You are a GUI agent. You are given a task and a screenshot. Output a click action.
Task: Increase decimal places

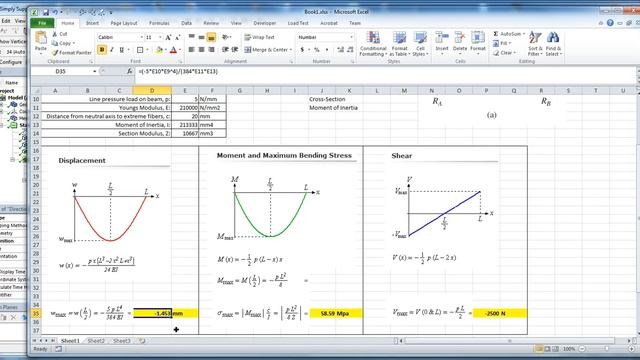(x=340, y=50)
